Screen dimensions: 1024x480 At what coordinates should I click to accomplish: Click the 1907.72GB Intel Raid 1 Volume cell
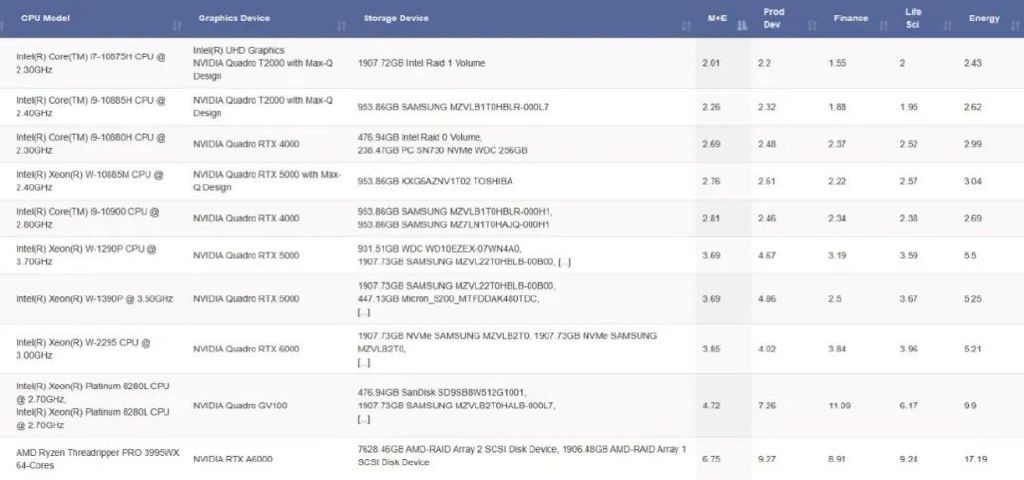421,63
